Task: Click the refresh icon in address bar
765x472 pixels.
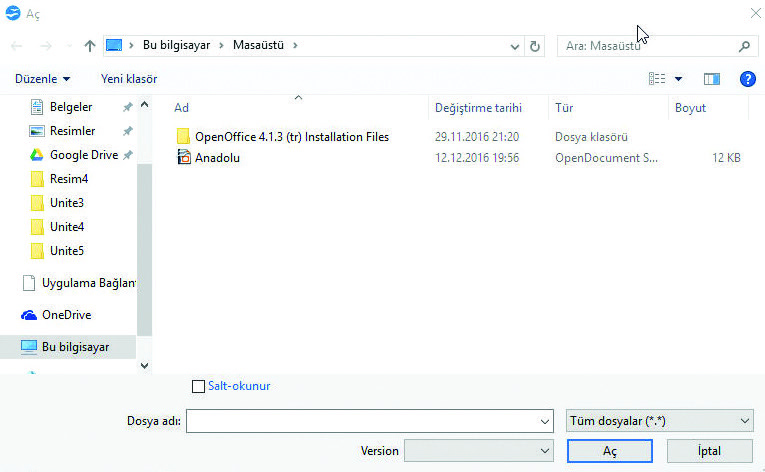Action: 536,46
